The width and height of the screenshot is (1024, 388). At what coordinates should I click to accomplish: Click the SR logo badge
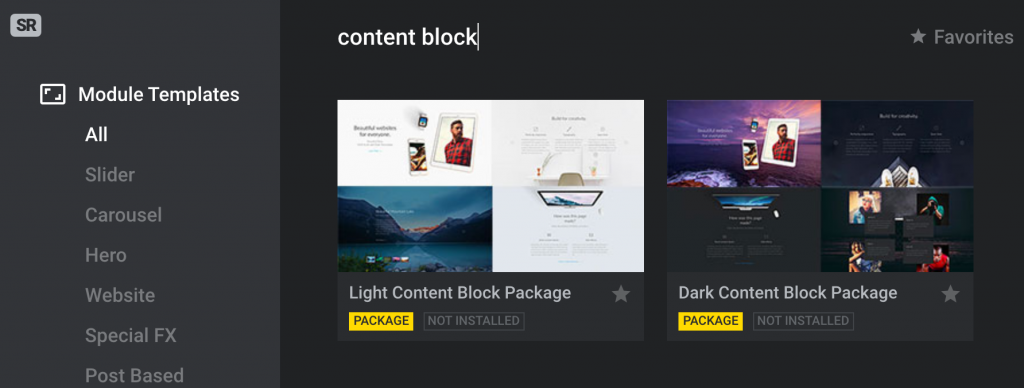point(26,26)
